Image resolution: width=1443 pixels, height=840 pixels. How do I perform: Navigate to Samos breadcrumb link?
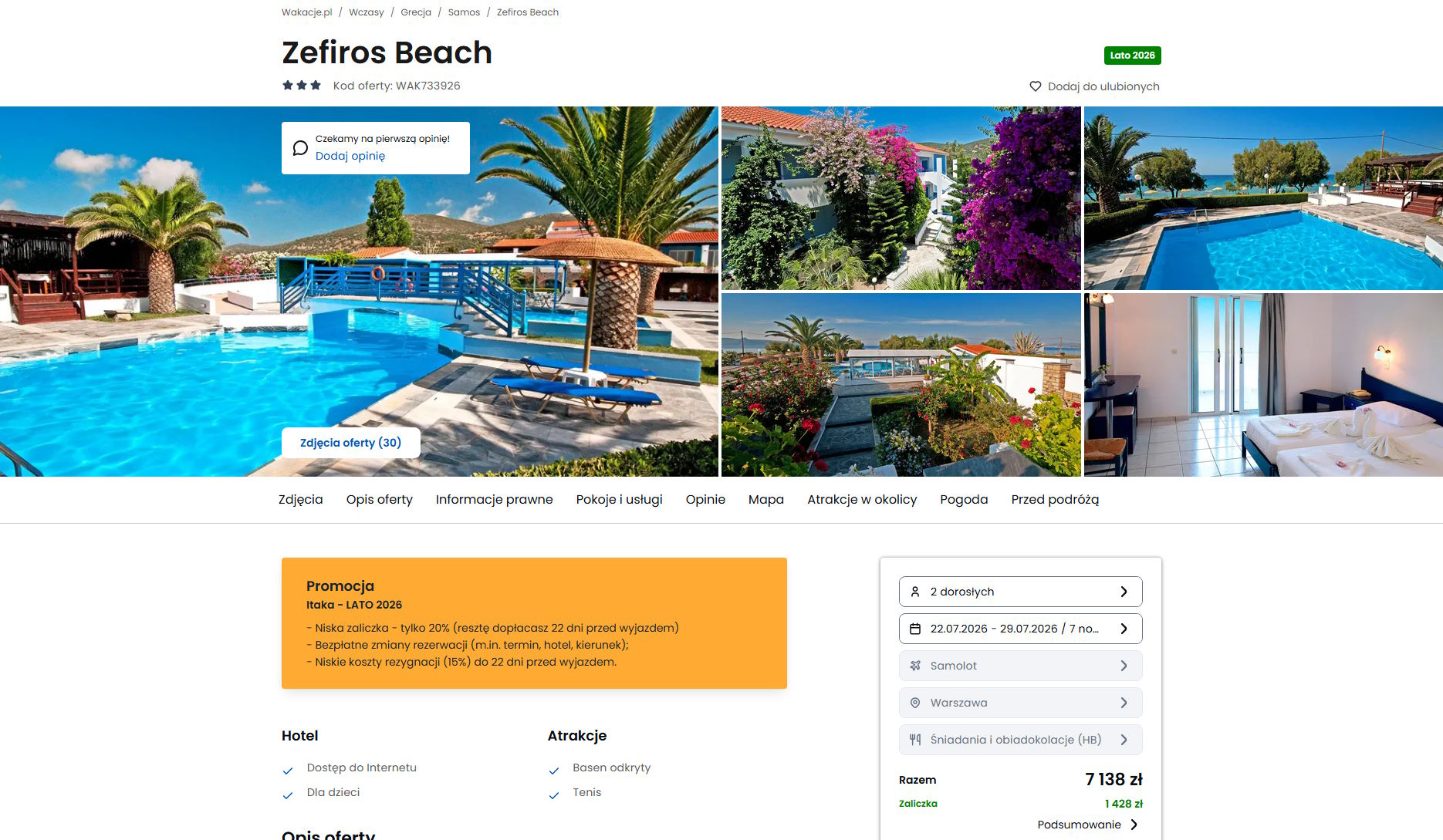click(x=464, y=12)
